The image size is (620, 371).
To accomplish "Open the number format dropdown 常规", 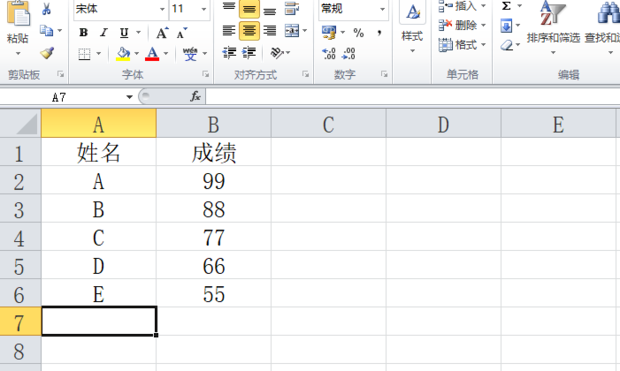I will click(382, 9).
